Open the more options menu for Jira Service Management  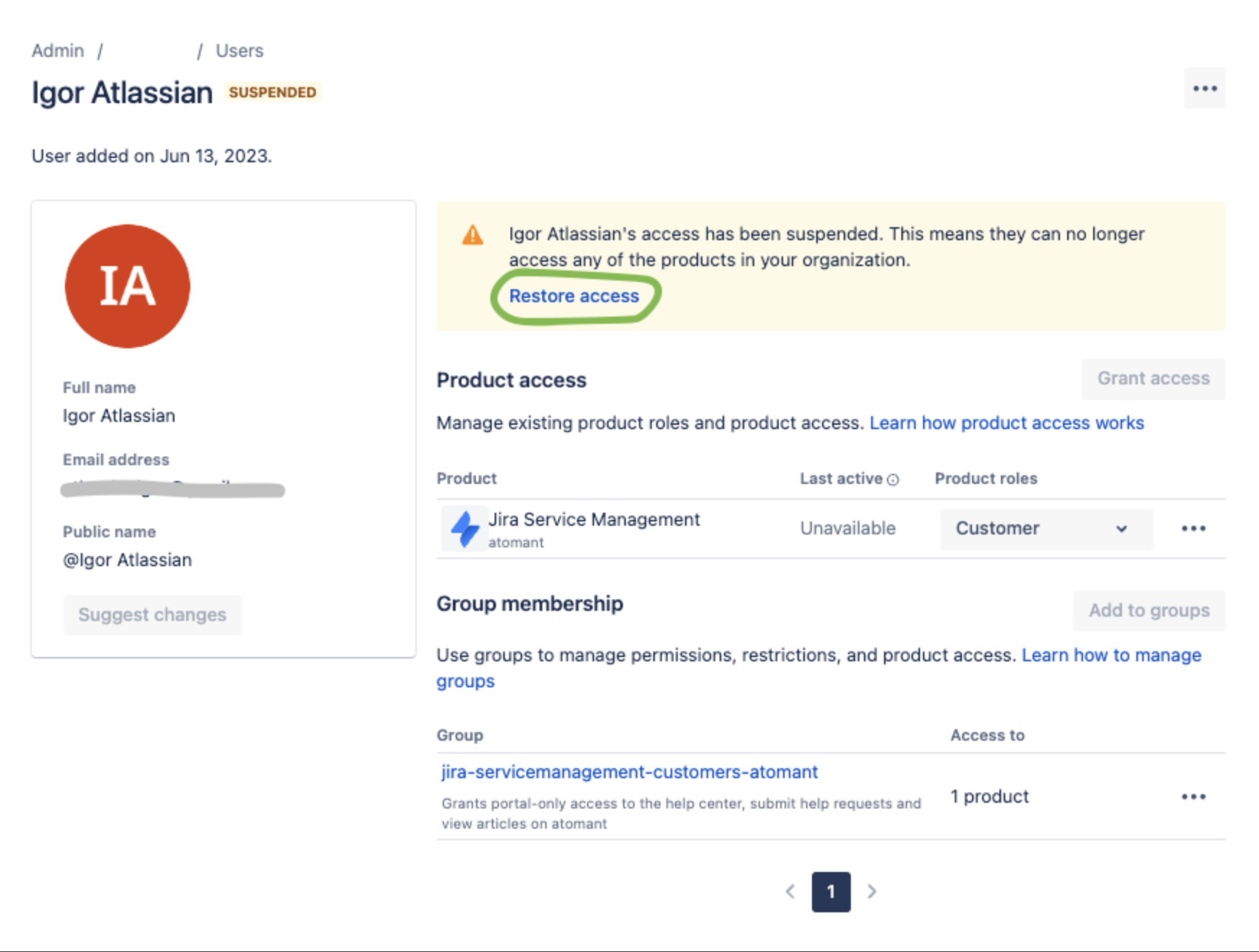point(1193,529)
